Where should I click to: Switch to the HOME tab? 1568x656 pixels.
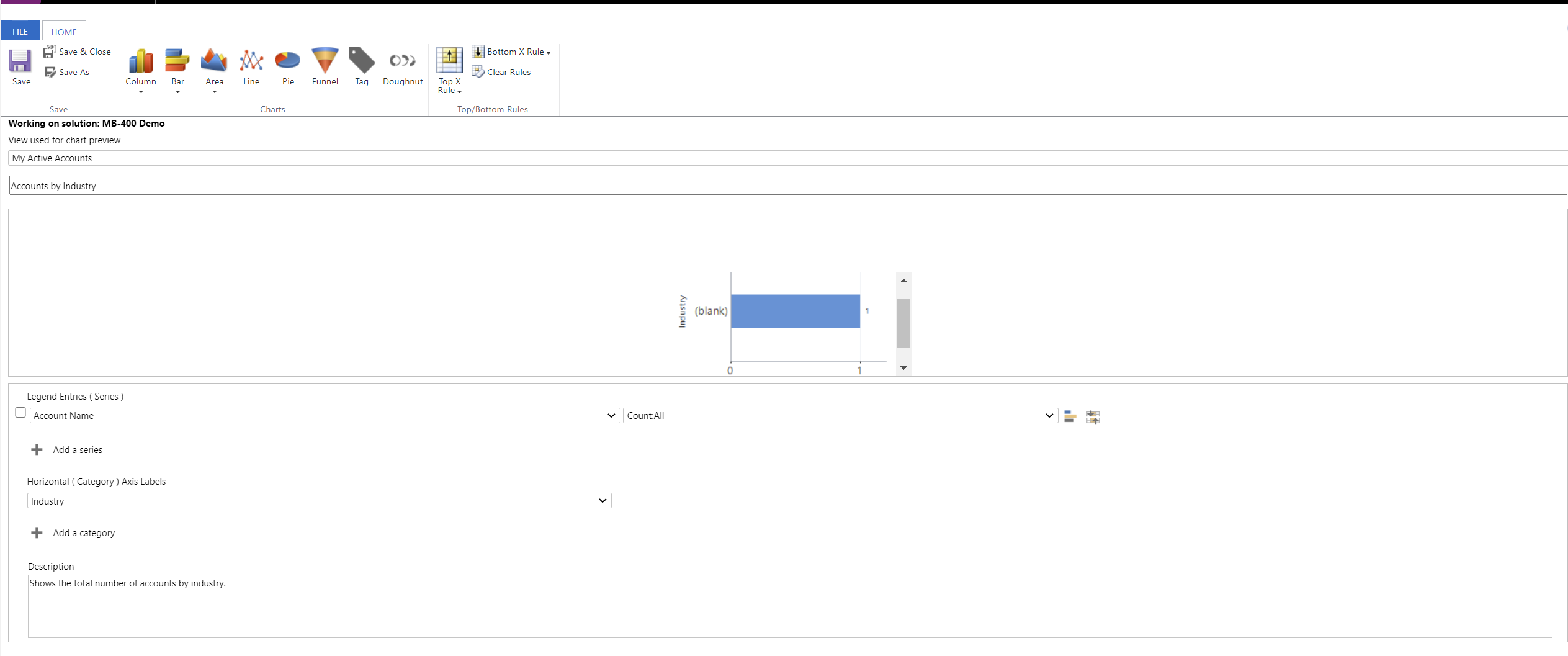64,31
